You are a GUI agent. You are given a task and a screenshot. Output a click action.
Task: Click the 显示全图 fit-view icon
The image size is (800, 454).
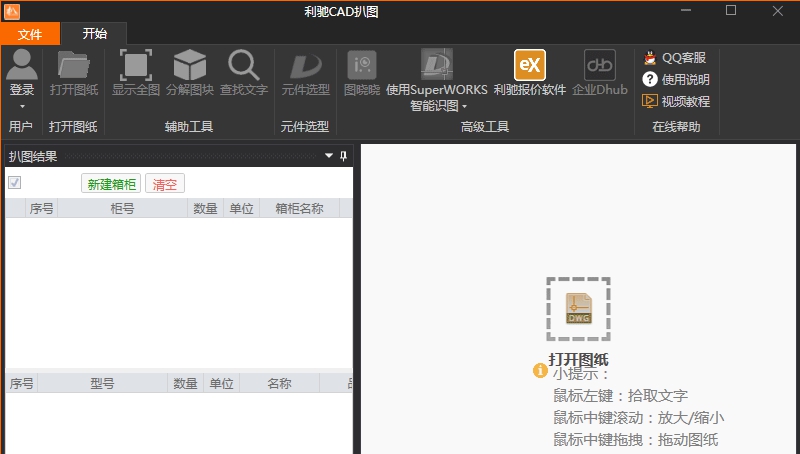pyautogui.click(x=136, y=65)
